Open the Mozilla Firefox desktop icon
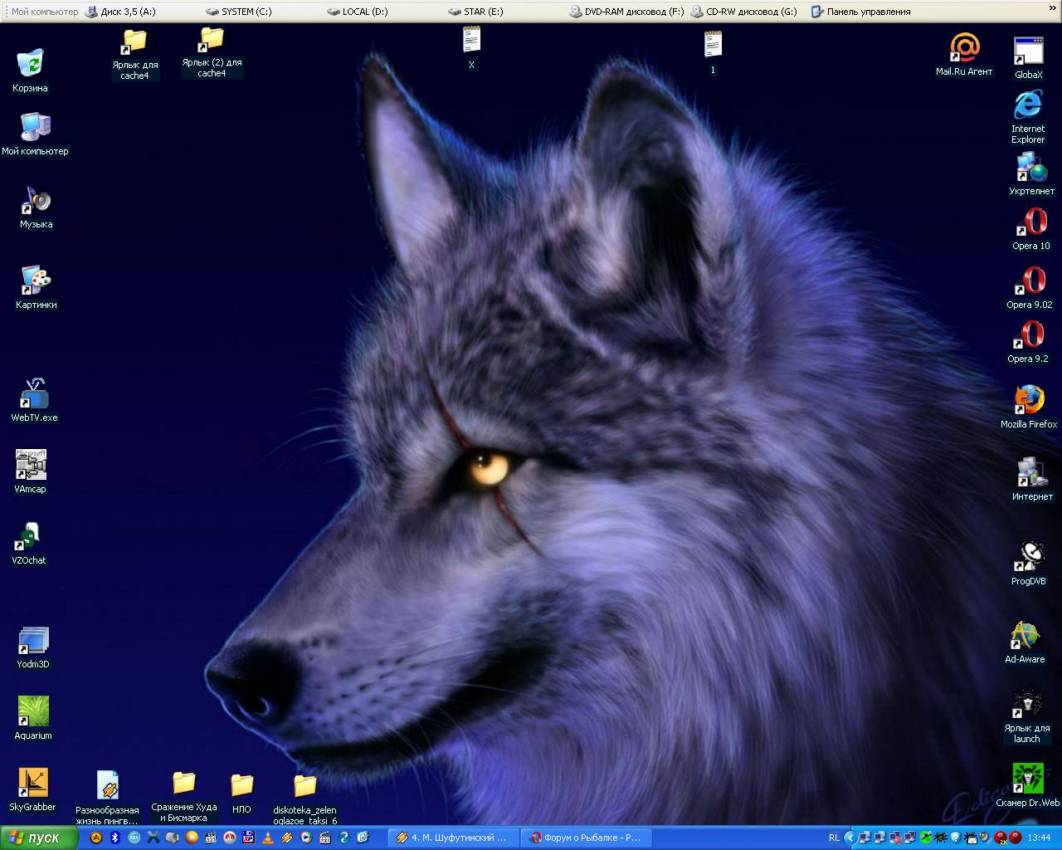Viewport: 1062px width, 850px height. tap(1028, 401)
